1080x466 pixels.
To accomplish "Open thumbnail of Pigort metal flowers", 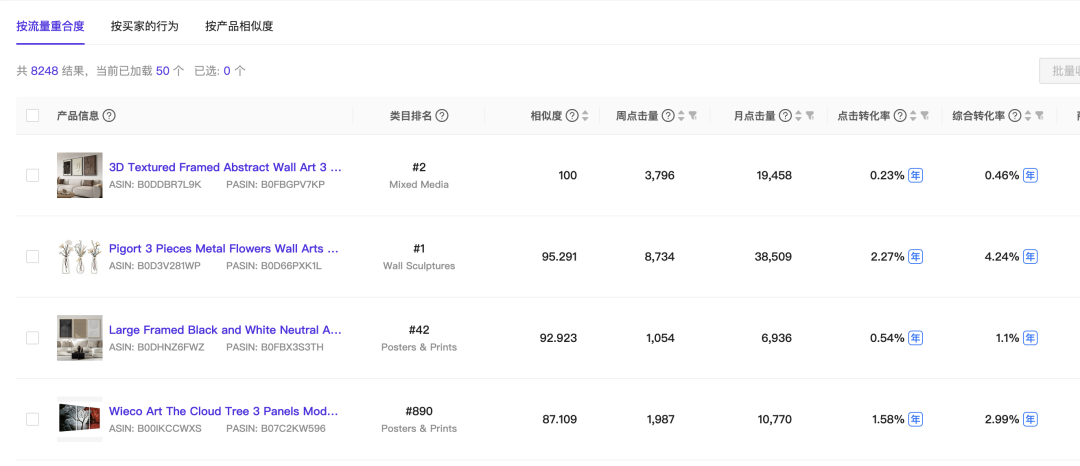I will [x=80, y=256].
